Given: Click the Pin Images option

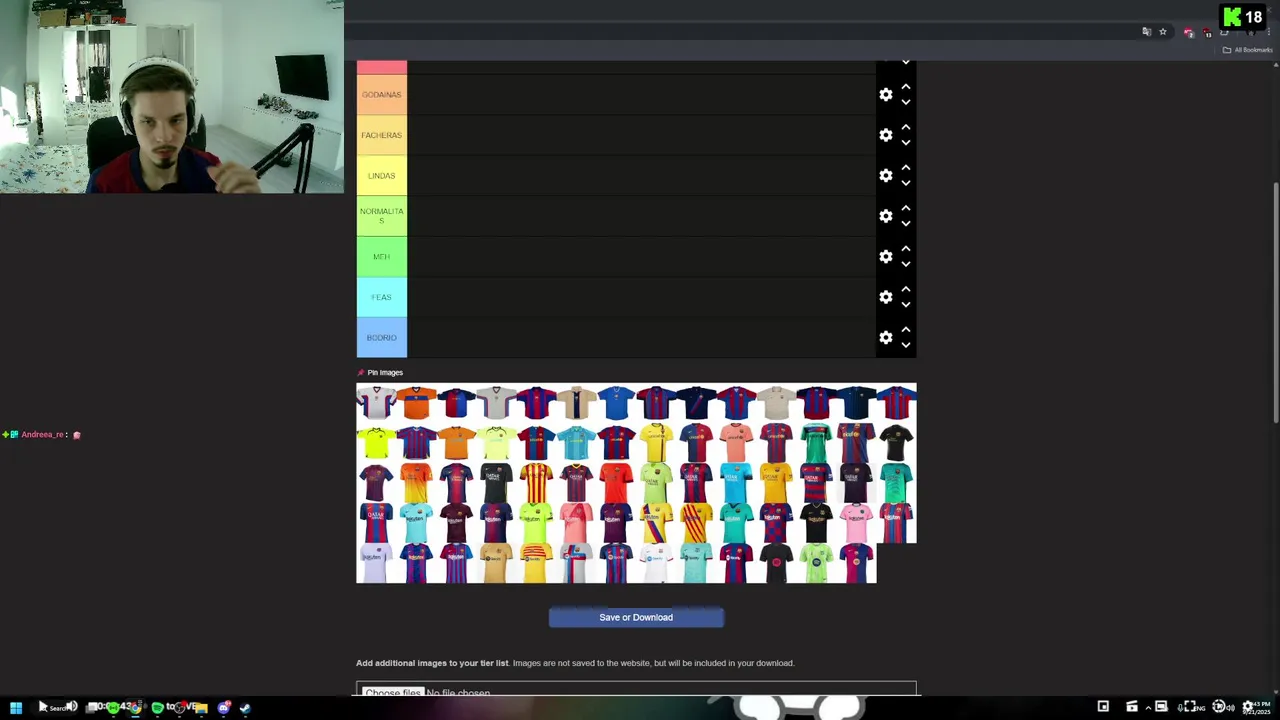Looking at the screenshot, I should 380,373.
